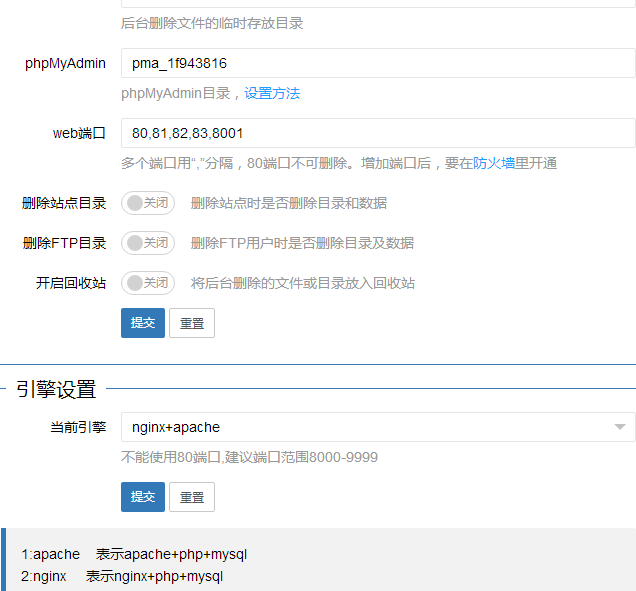Click the 1:apache description line
Screen dimensions: 636x591
tap(134, 554)
